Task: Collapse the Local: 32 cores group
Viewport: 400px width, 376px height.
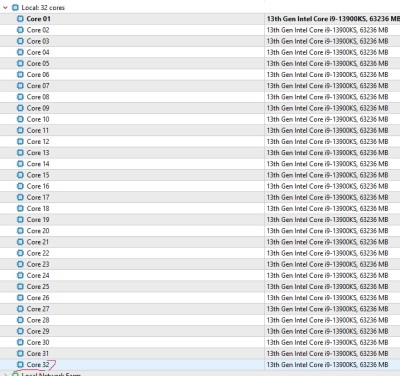Action: pos(5,7)
